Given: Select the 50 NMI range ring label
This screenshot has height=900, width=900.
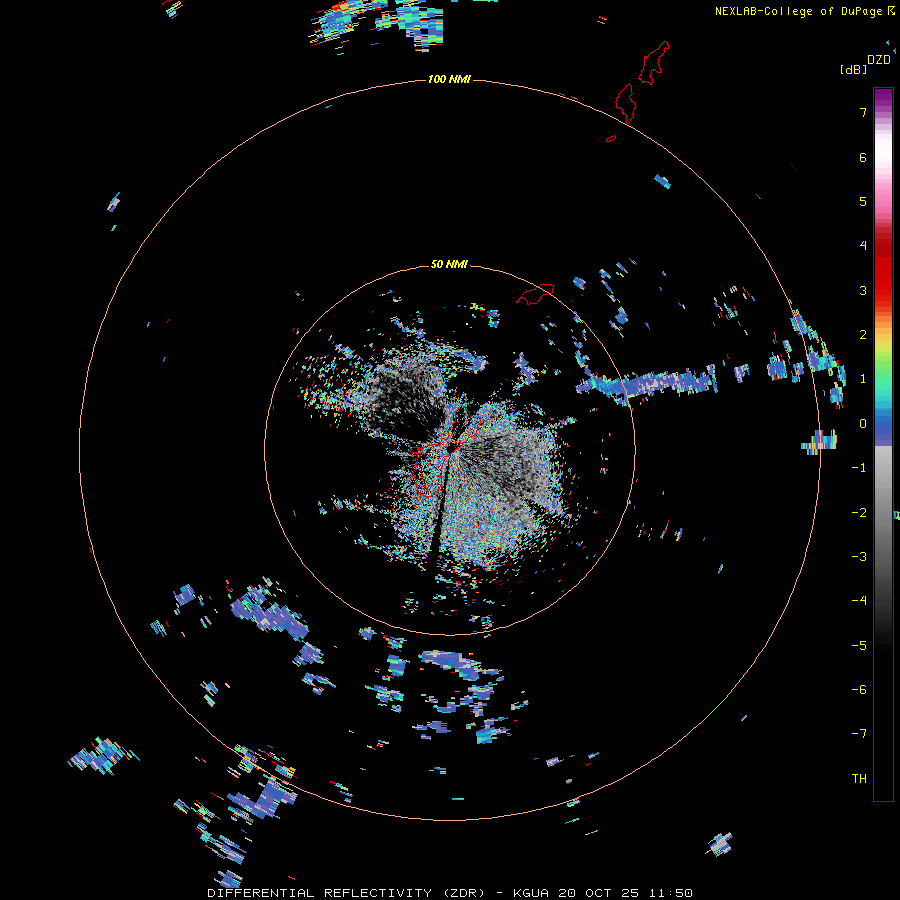Looking at the screenshot, I should [449, 264].
